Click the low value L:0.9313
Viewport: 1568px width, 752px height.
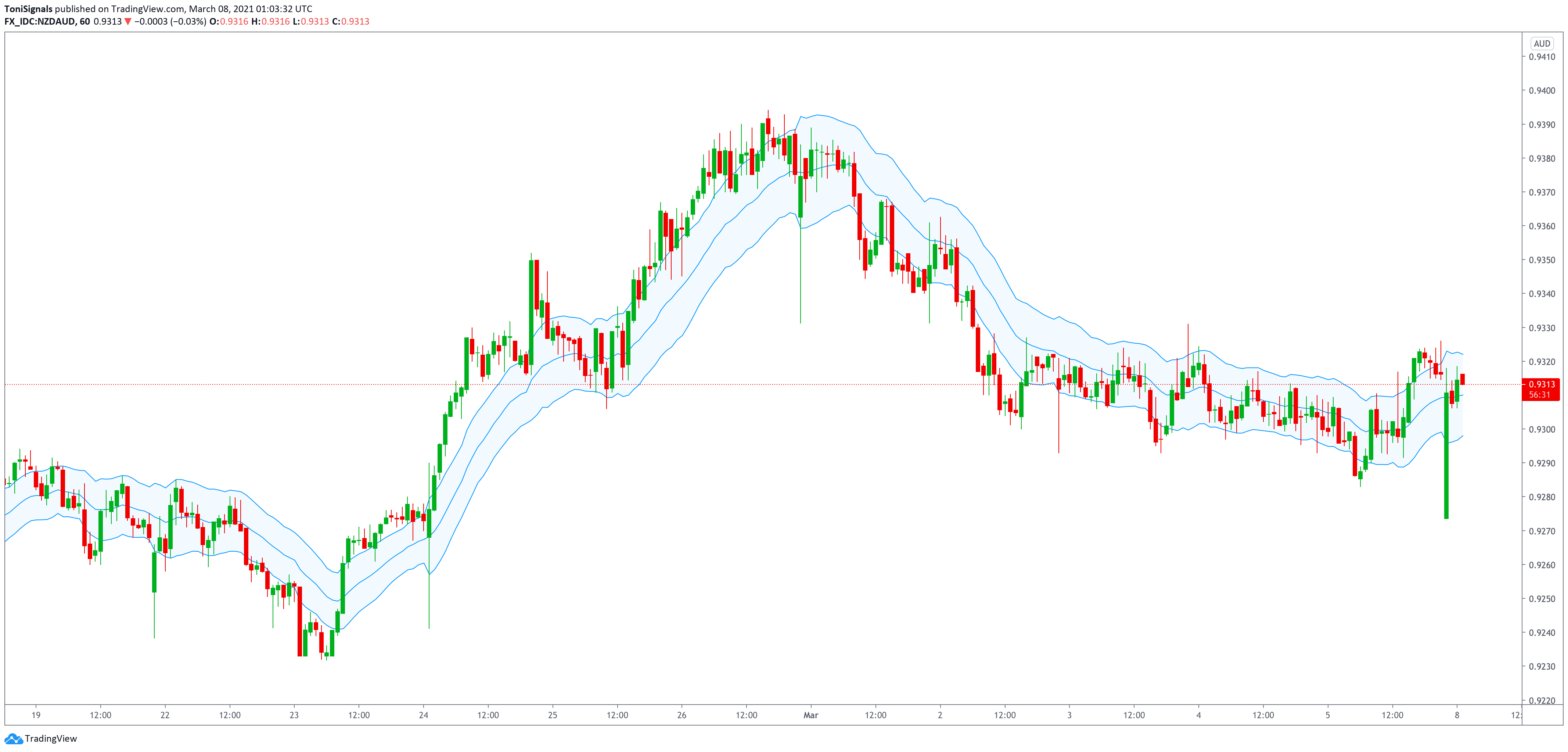pyautogui.click(x=310, y=21)
